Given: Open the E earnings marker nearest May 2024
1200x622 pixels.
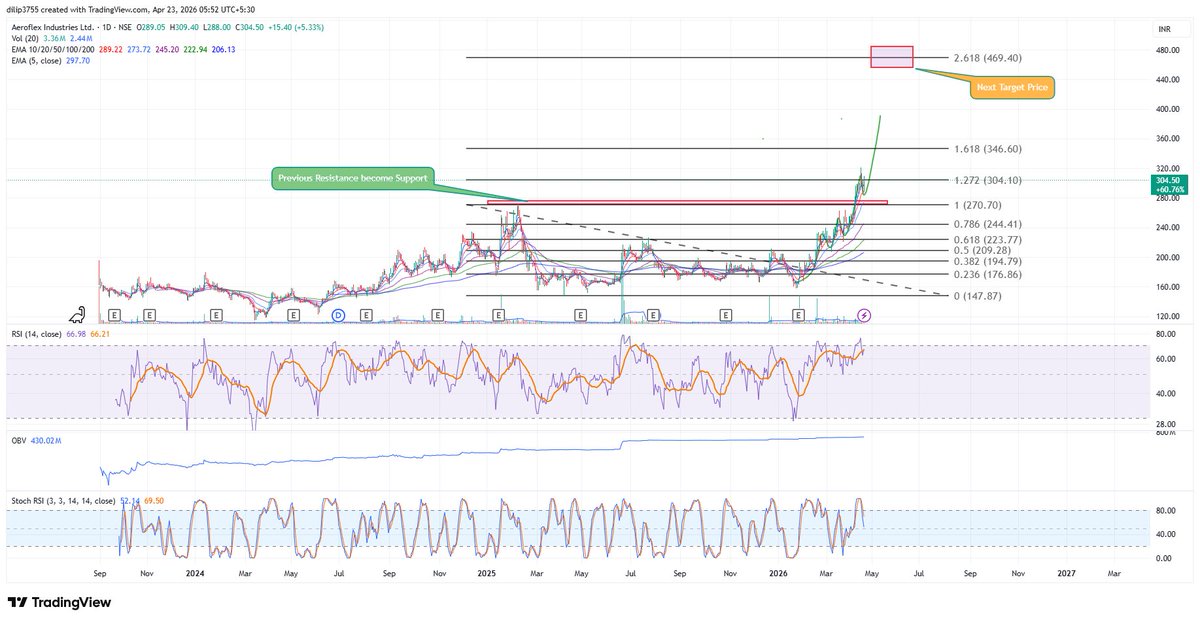Looking at the screenshot, I should pos(293,315).
